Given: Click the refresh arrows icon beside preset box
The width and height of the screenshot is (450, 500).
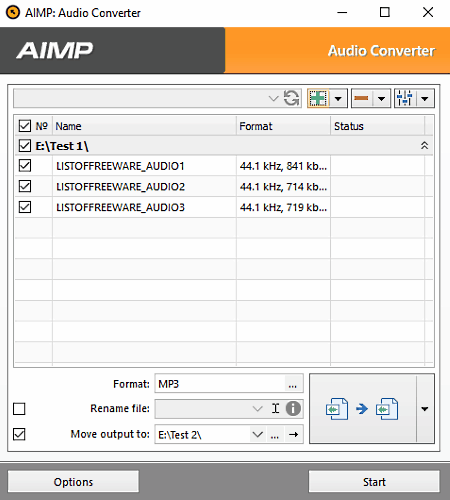Looking at the screenshot, I should [291, 98].
